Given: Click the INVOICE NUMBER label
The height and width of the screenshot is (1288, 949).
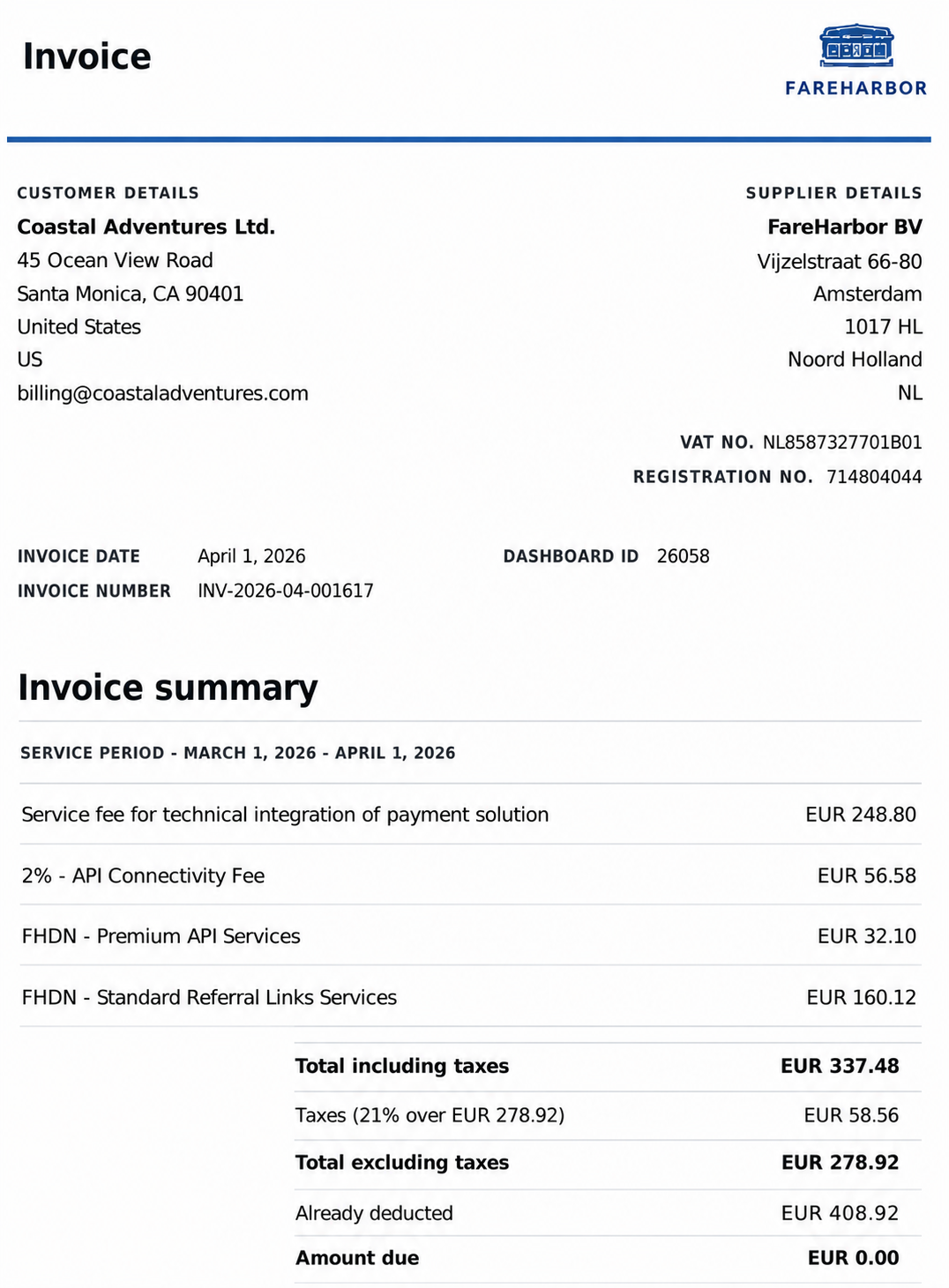Looking at the screenshot, I should point(94,591).
